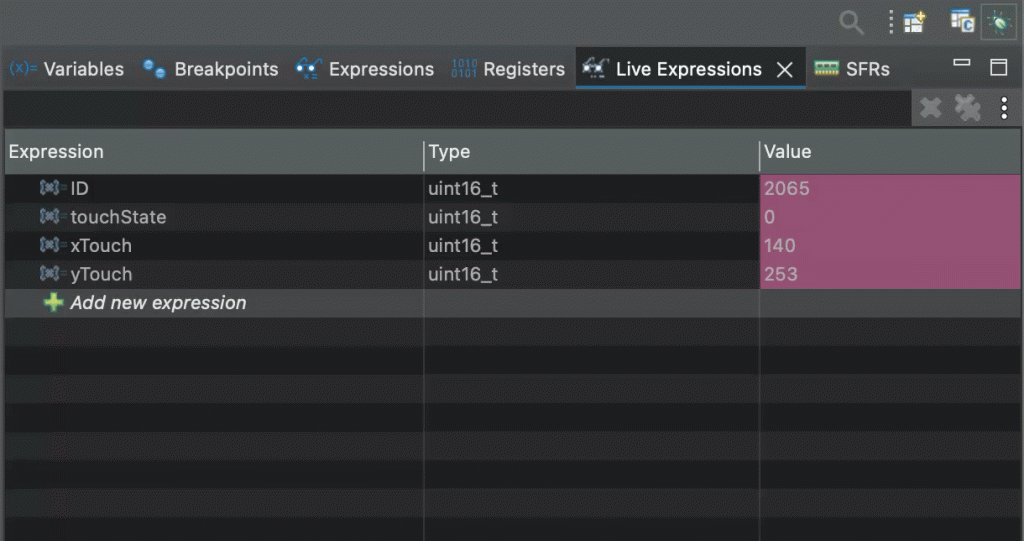Select the ID expression row
The width and height of the screenshot is (1024, 541).
click(x=79, y=188)
